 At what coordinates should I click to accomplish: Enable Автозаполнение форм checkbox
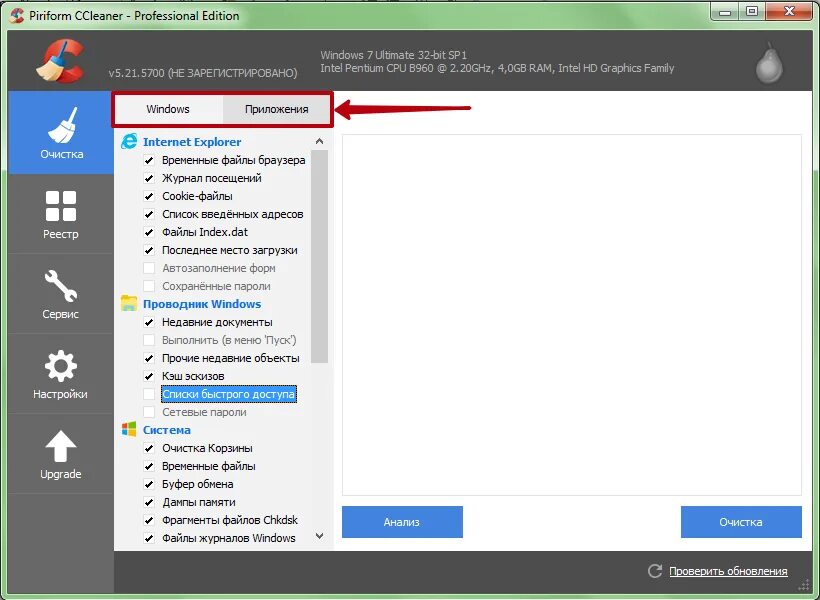point(149,268)
